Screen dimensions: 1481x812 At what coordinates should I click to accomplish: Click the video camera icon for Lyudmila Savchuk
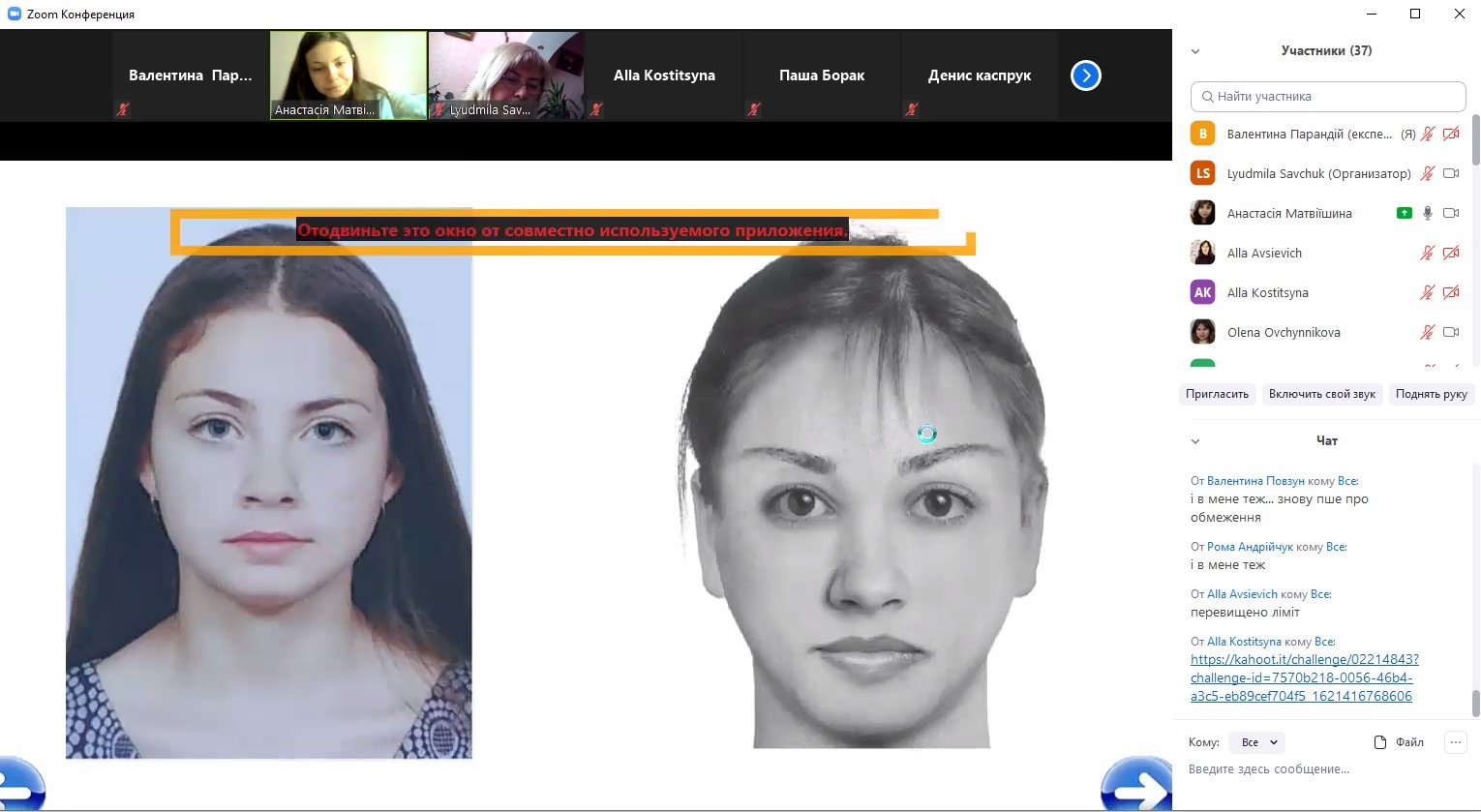1450,174
